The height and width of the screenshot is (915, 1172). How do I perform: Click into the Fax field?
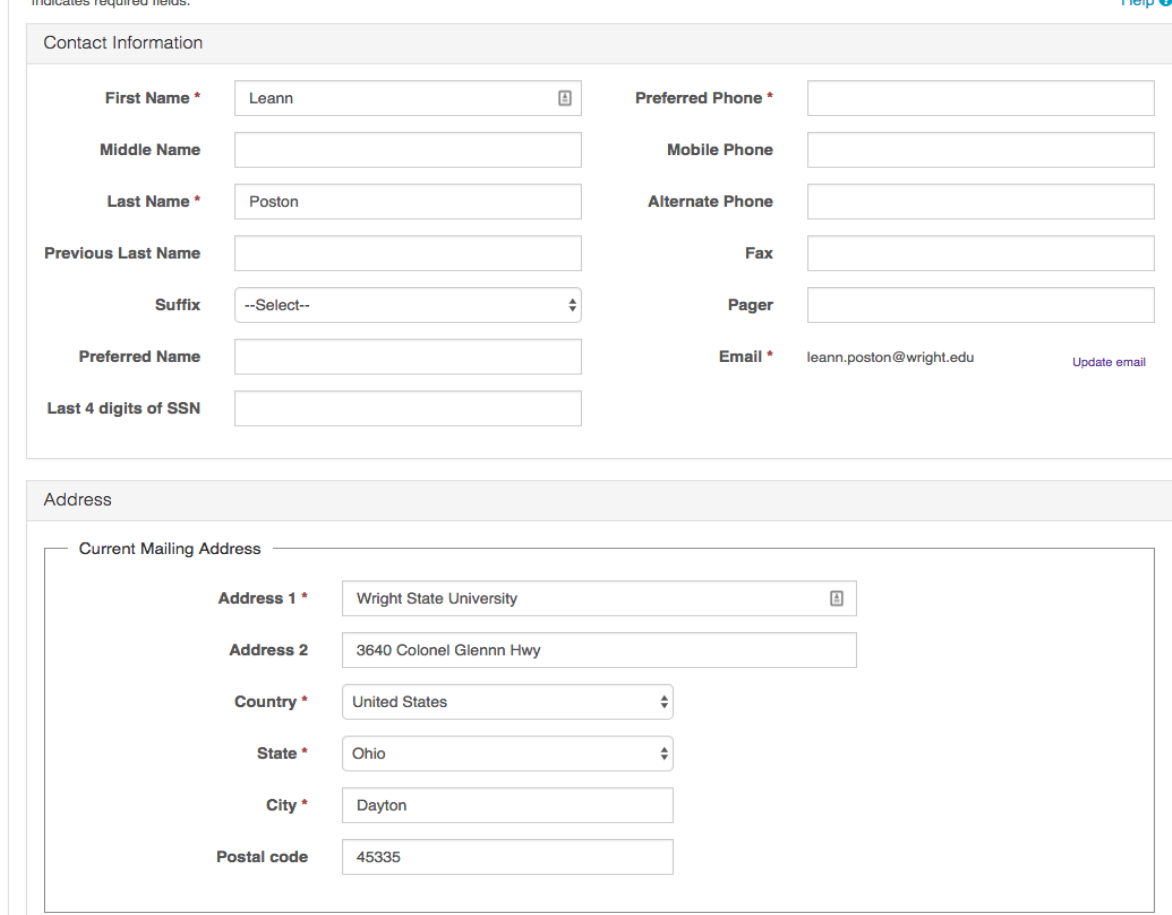tap(981, 253)
